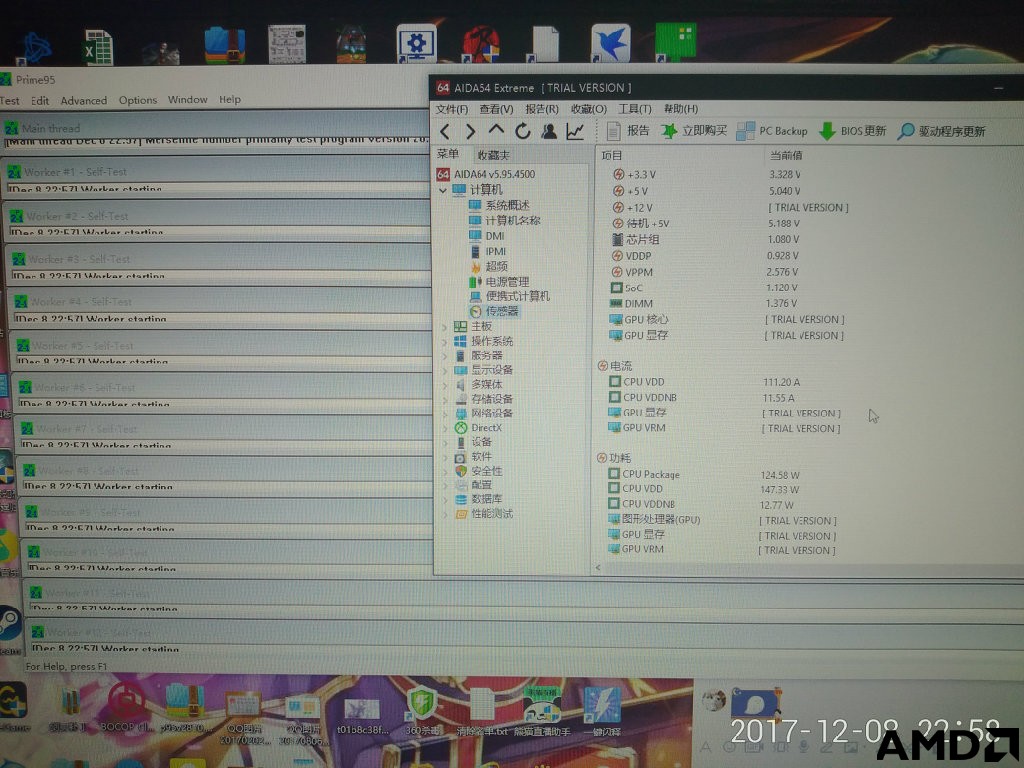Open the 报告(R) menu in AIDA64
The image size is (1024, 768).
(x=542, y=109)
